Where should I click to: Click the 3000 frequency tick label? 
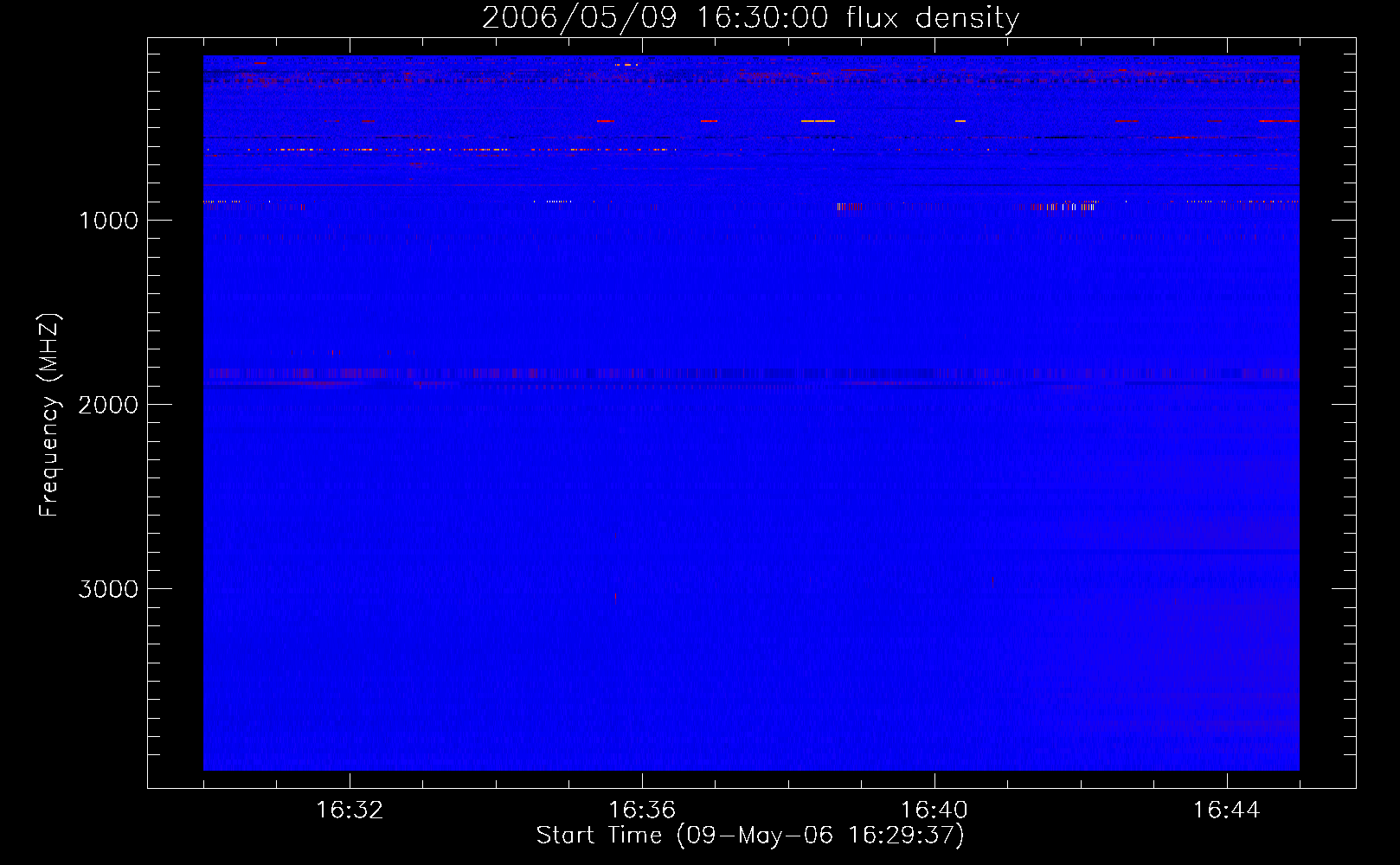pos(108,589)
